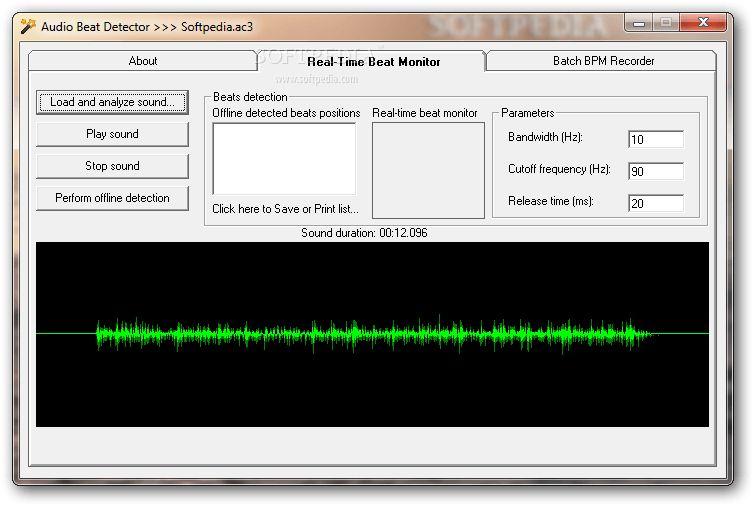Close the Audio Beat Detector window
Image resolution: width=754 pixels, height=506 pixels.
(x=703, y=23)
